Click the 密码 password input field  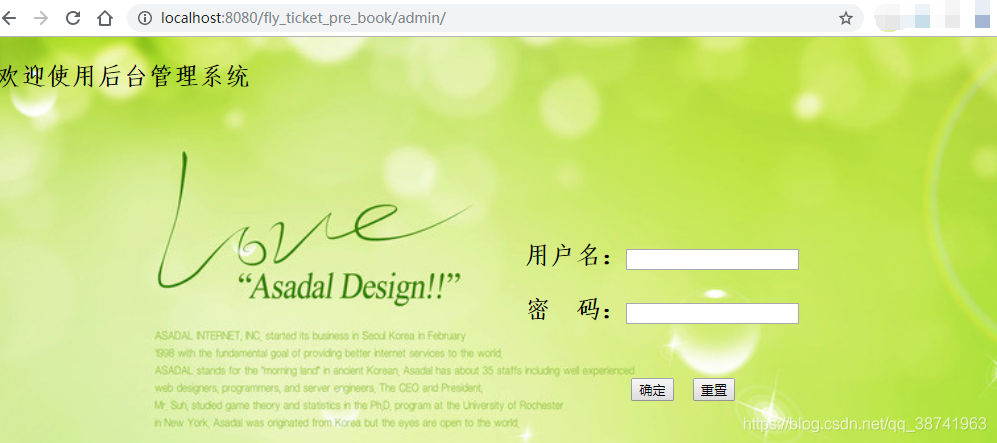click(x=712, y=313)
